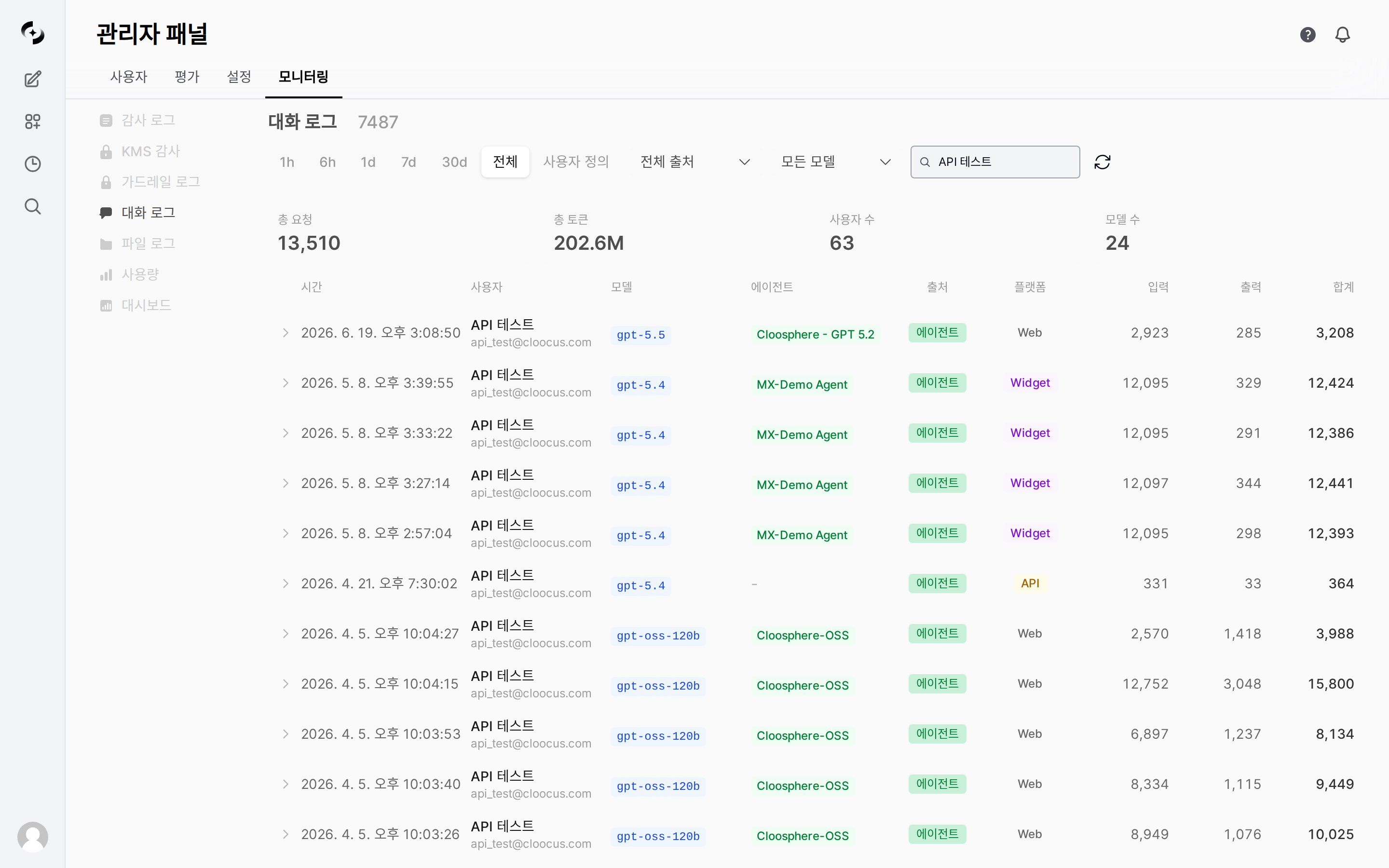Open the user avatar profile menu
Viewport: 1389px width, 868px height.
point(33,837)
